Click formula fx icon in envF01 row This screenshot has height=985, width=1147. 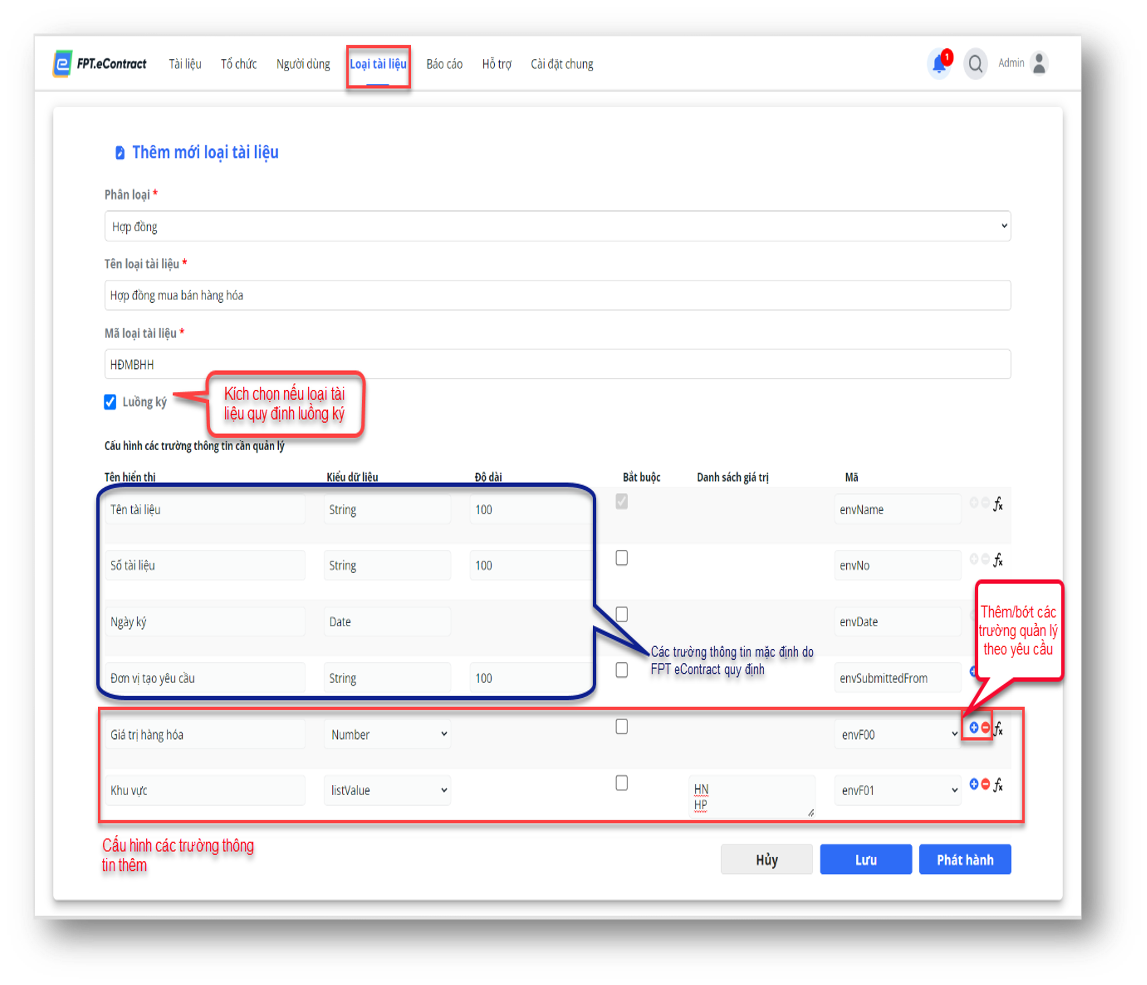998,785
